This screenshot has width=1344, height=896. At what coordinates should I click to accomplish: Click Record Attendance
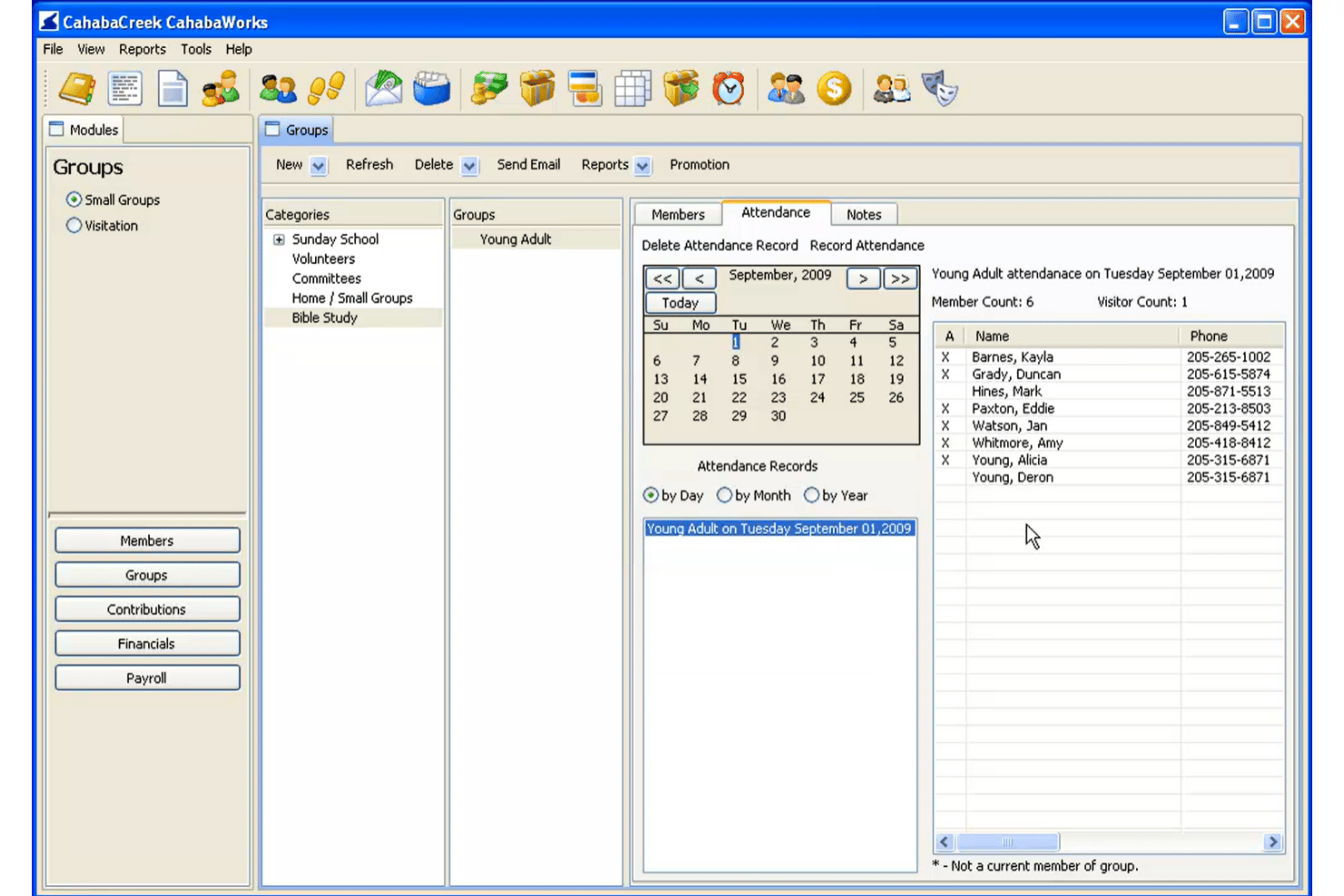point(867,245)
